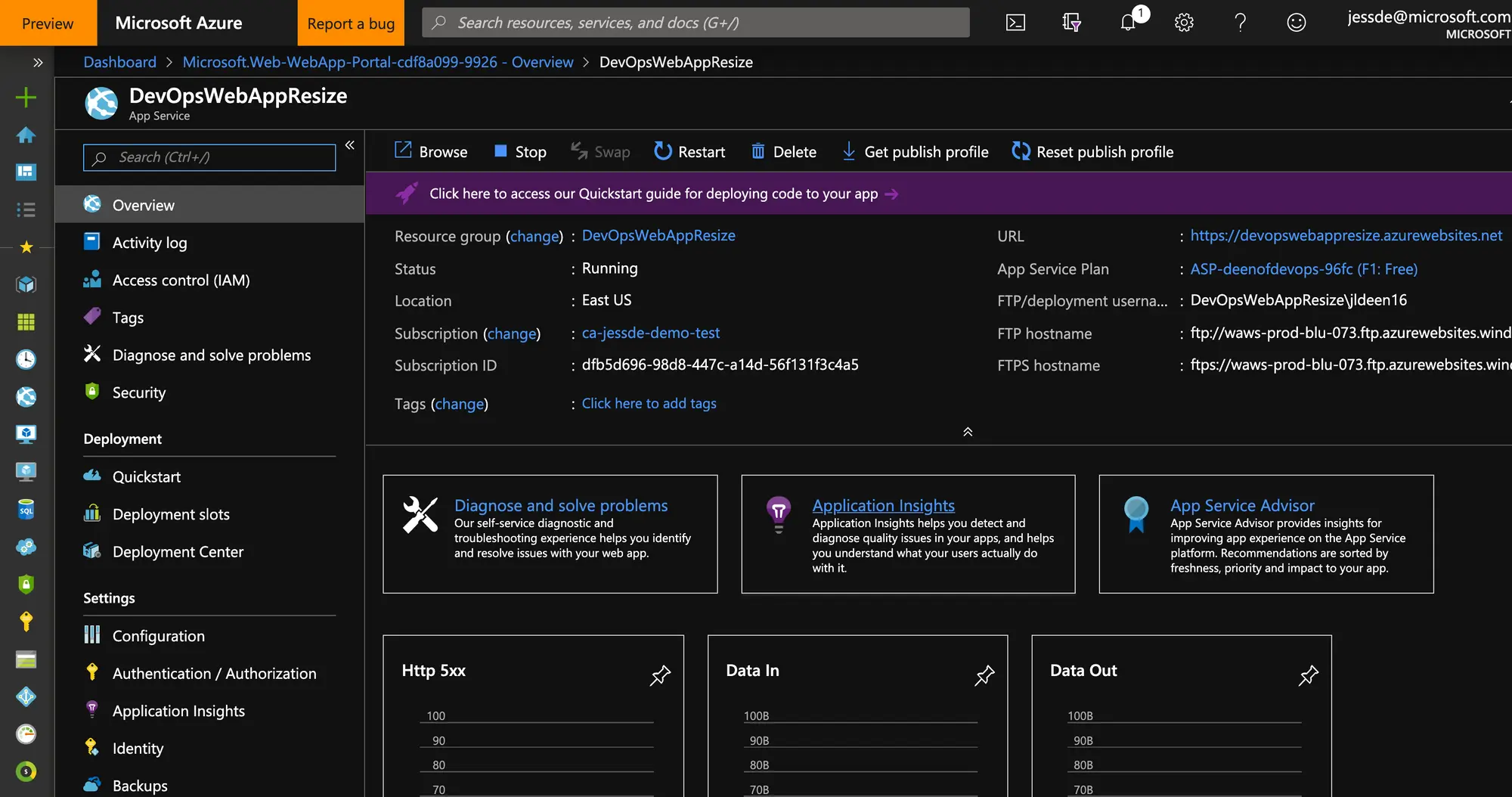
Task: Focus the top resource search bar
Action: (x=696, y=23)
